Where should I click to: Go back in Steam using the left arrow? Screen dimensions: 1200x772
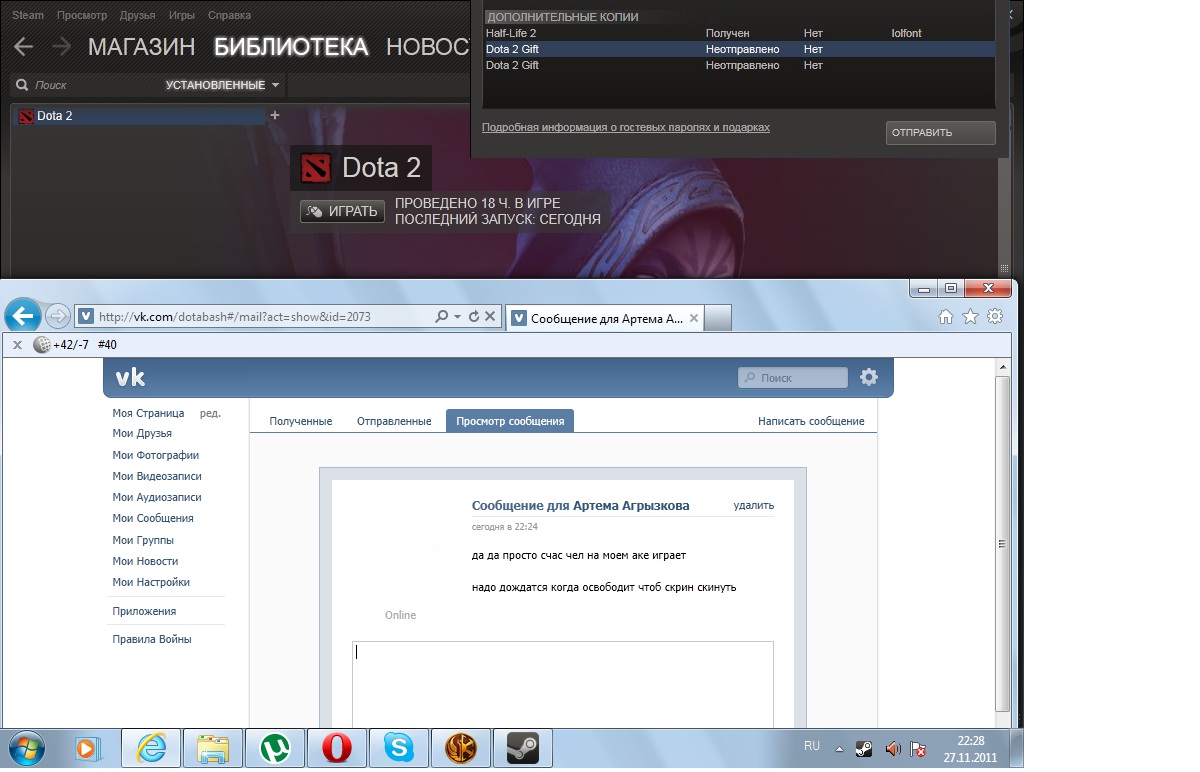[23, 47]
